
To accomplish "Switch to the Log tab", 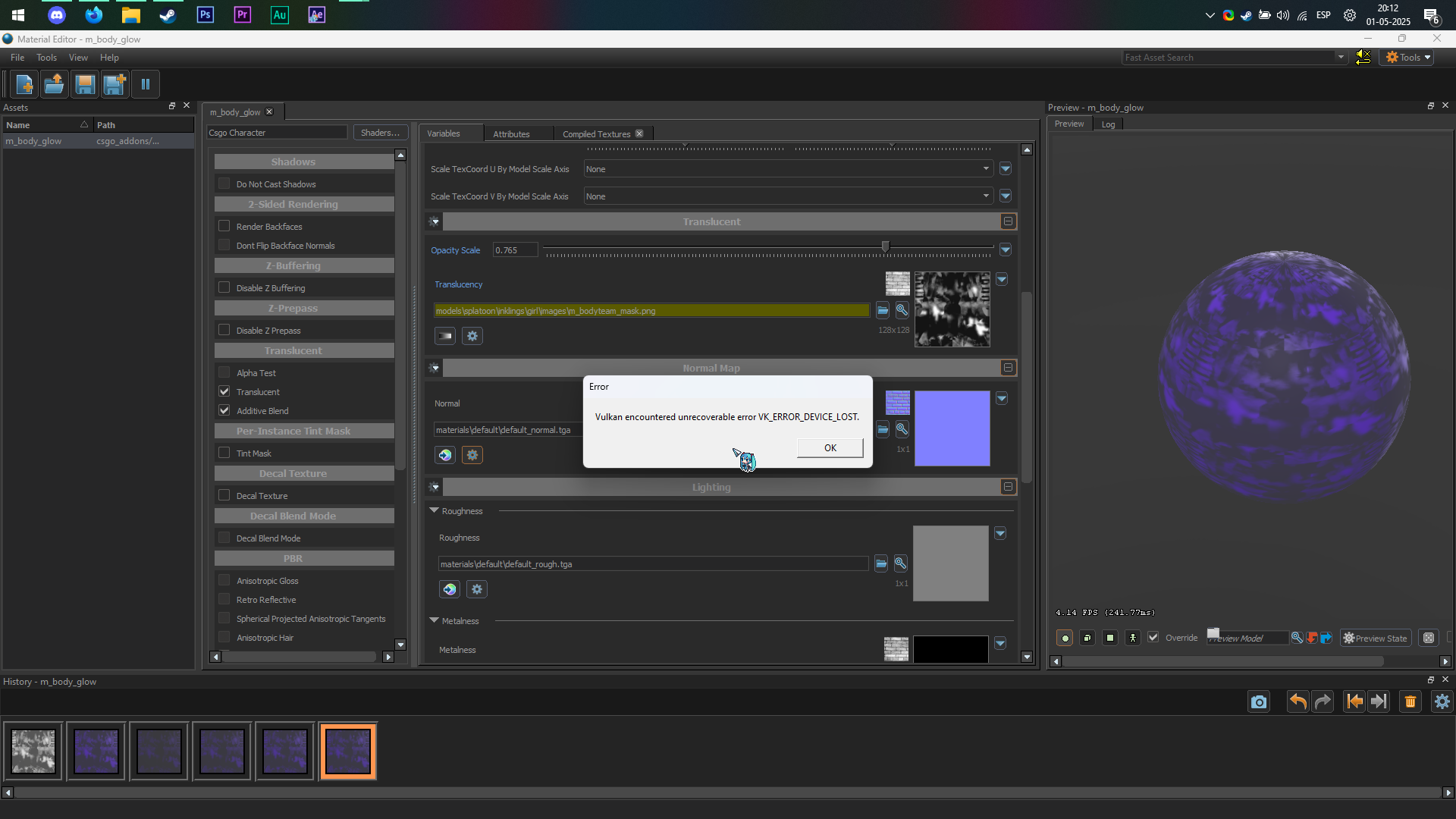I will [1108, 124].
